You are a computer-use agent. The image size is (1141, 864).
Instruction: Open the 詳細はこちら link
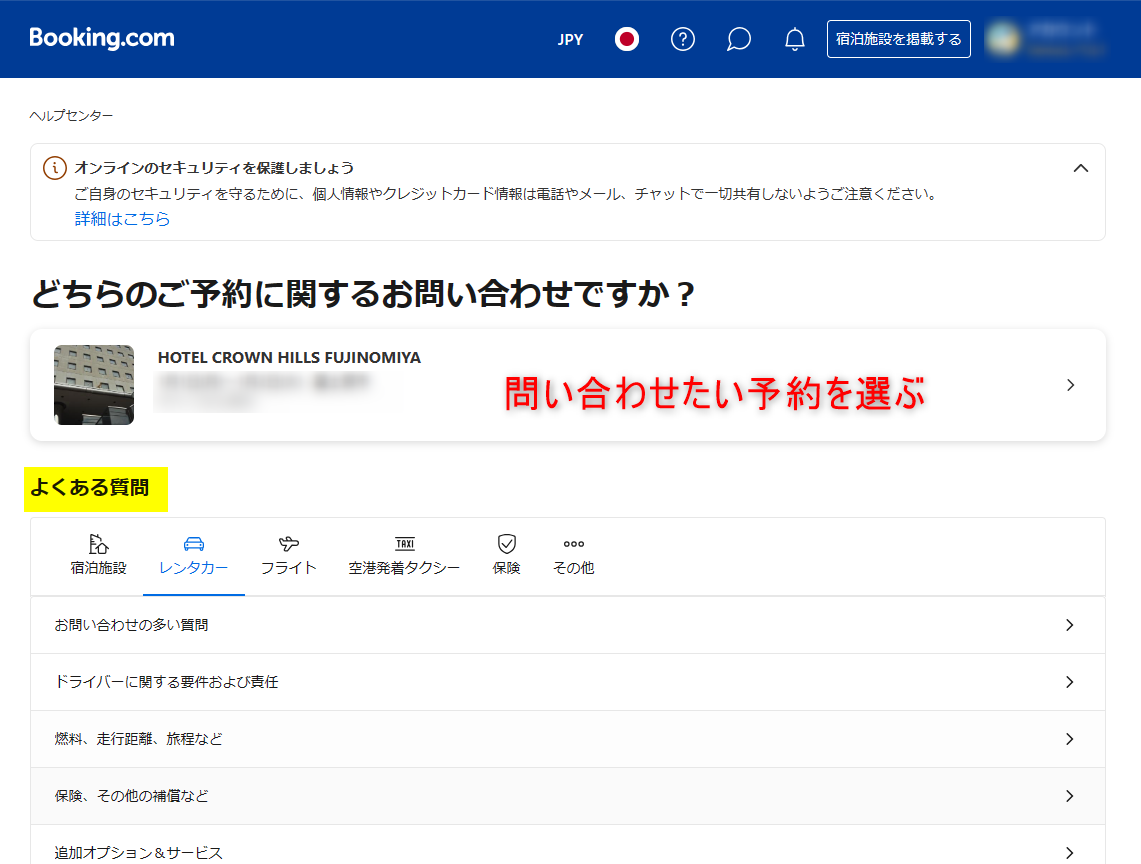[x=122, y=219]
